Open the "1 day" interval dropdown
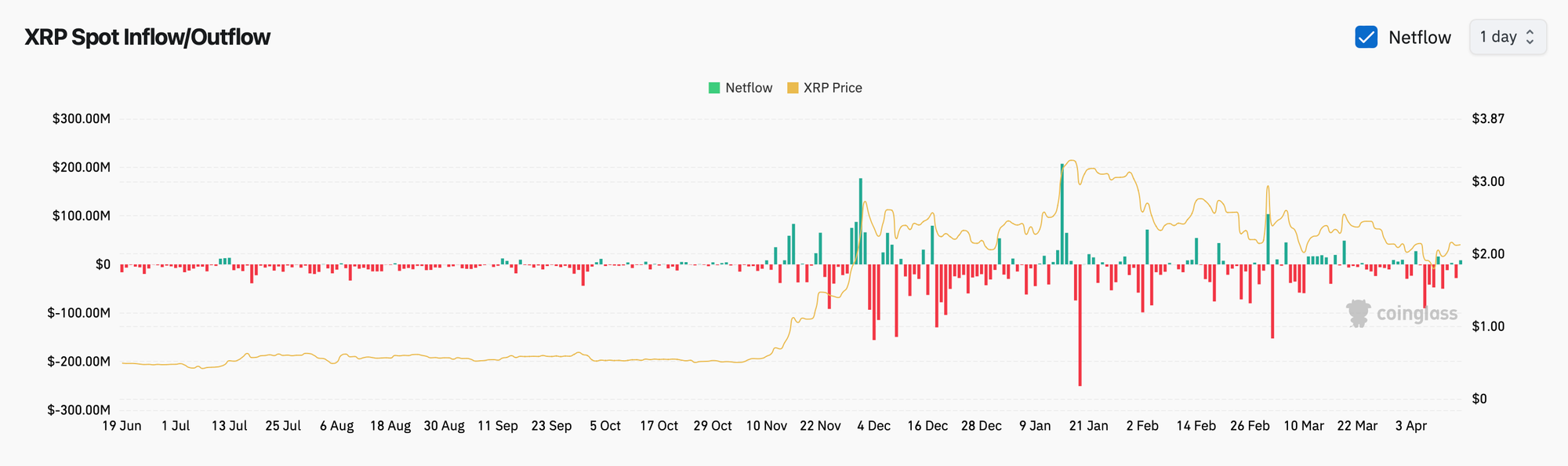Screen dimensions: 1568x466 (1507, 37)
